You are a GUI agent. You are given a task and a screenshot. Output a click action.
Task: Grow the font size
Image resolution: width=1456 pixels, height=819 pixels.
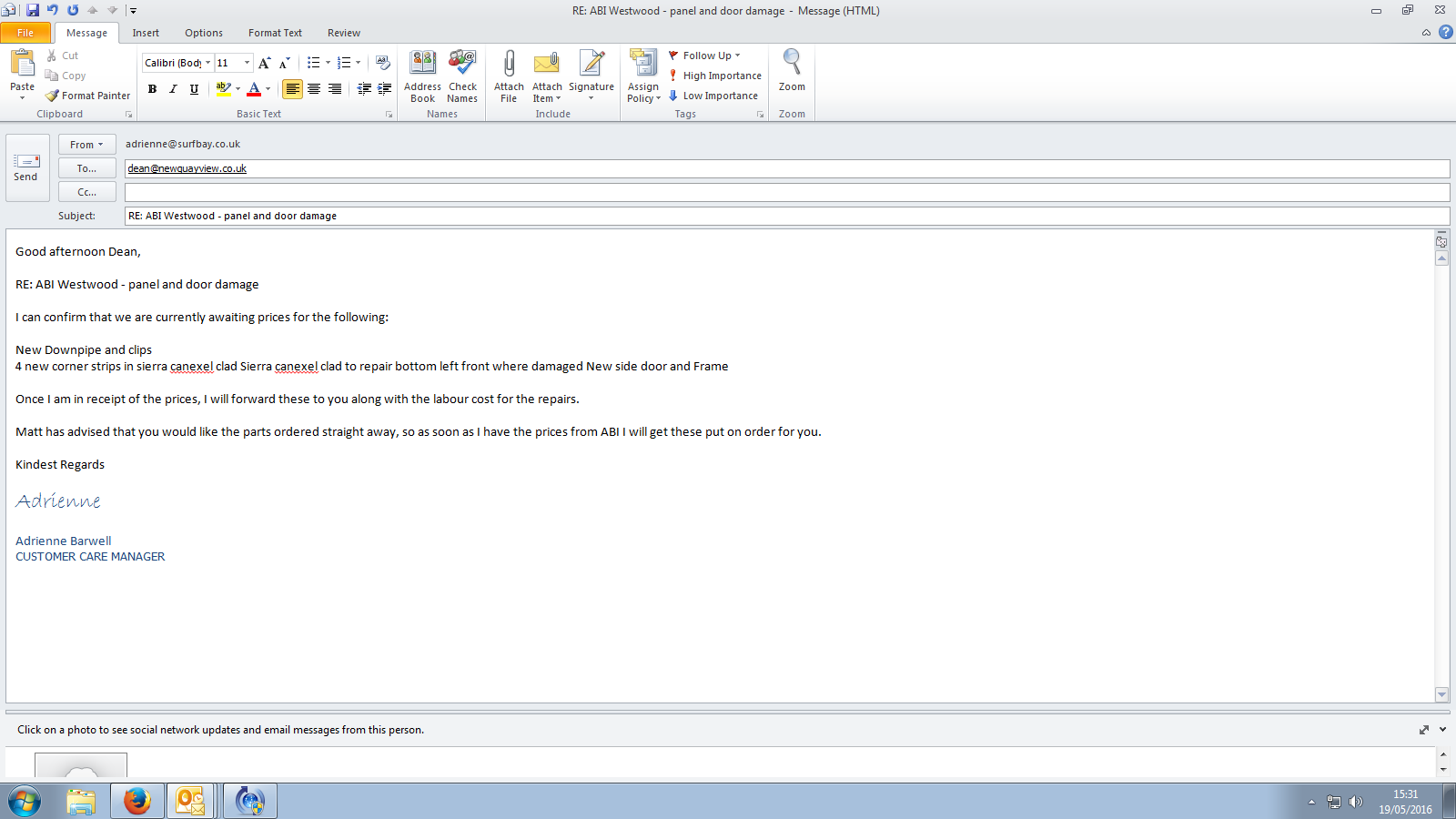tap(264, 63)
